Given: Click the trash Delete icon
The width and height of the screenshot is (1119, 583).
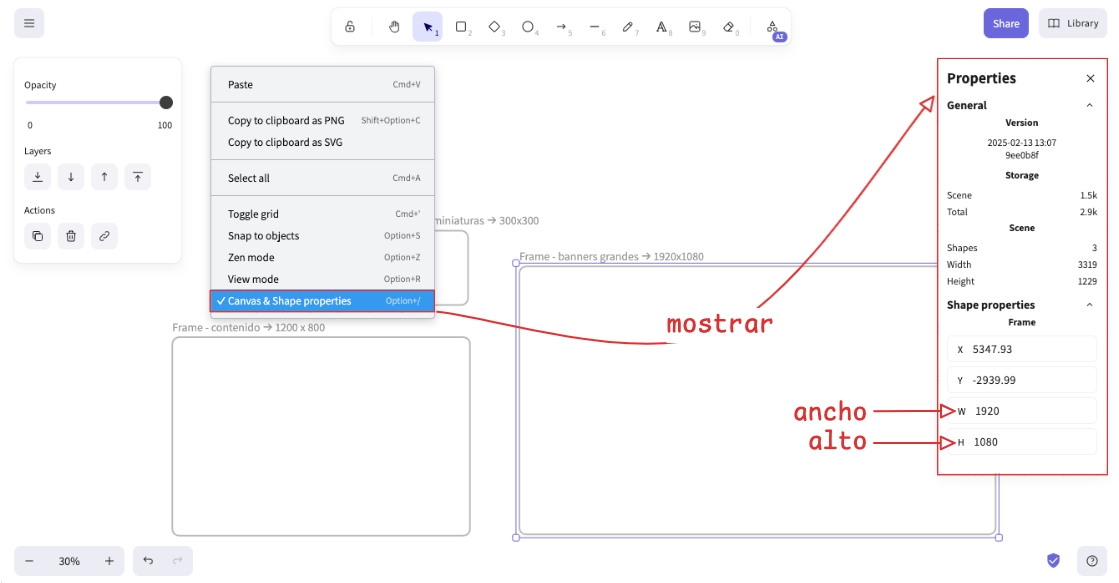Looking at the screenshot, I should [x=71, y=236].
